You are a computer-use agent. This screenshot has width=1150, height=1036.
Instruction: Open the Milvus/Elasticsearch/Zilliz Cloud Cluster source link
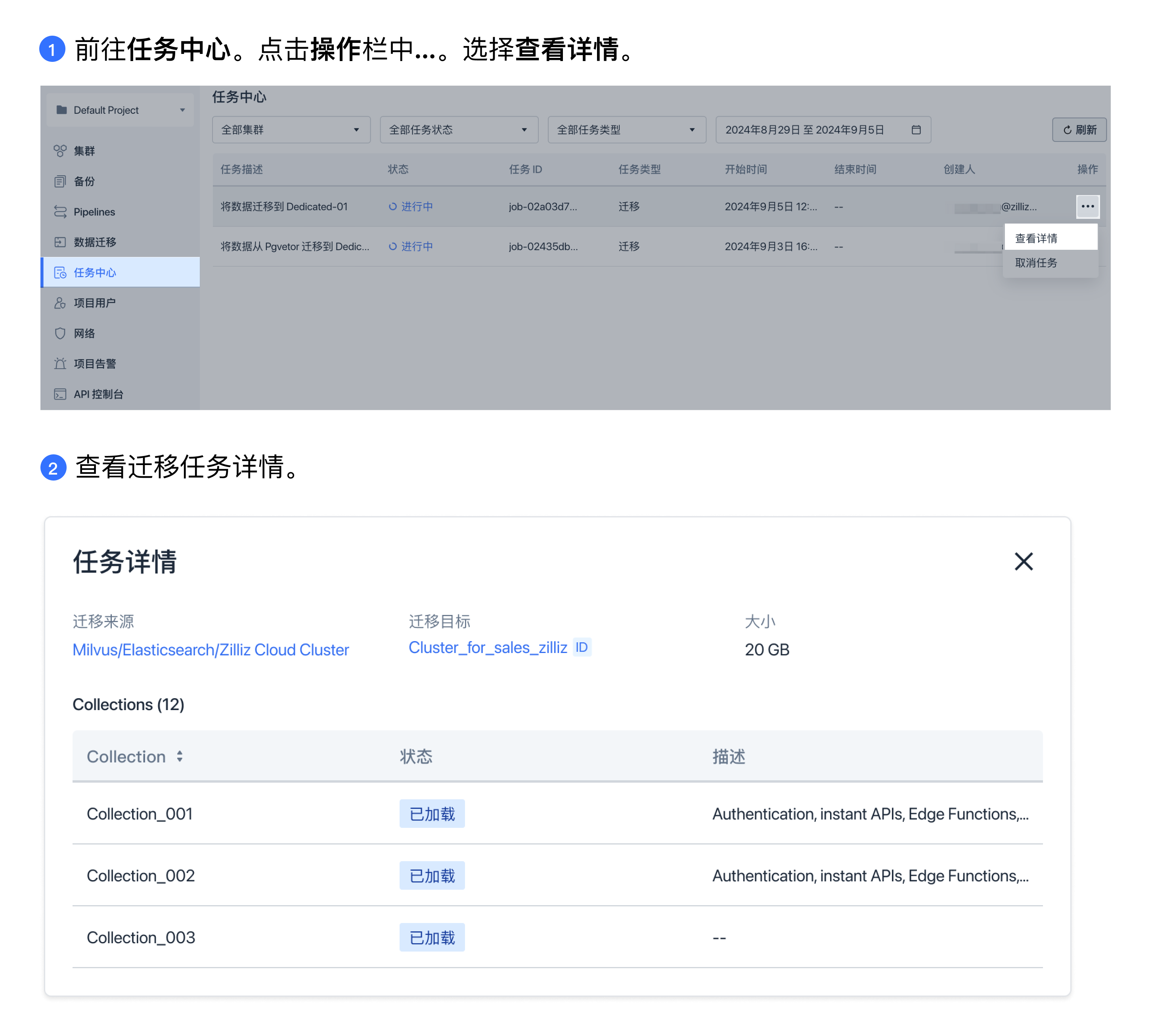210,649
